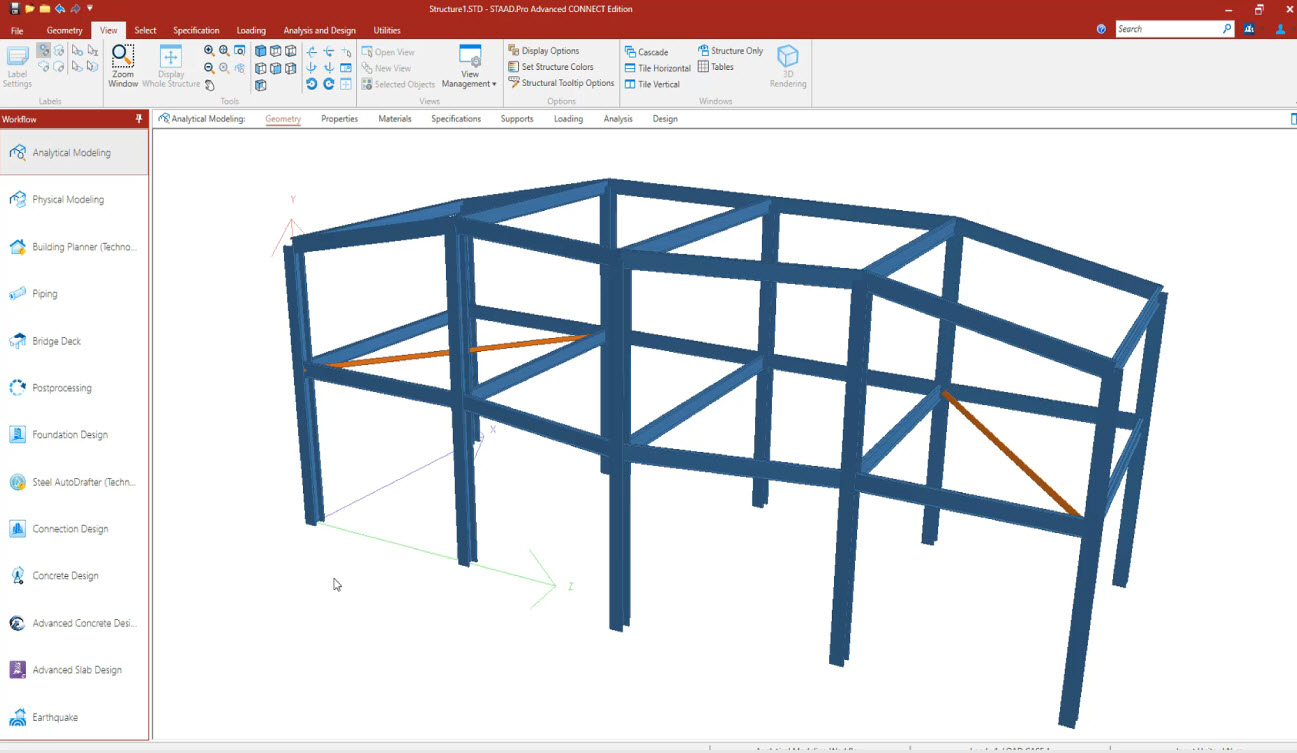Open the Geometry menu tab
Viewport: 1297px width, 753px height.
click(64, 30)
